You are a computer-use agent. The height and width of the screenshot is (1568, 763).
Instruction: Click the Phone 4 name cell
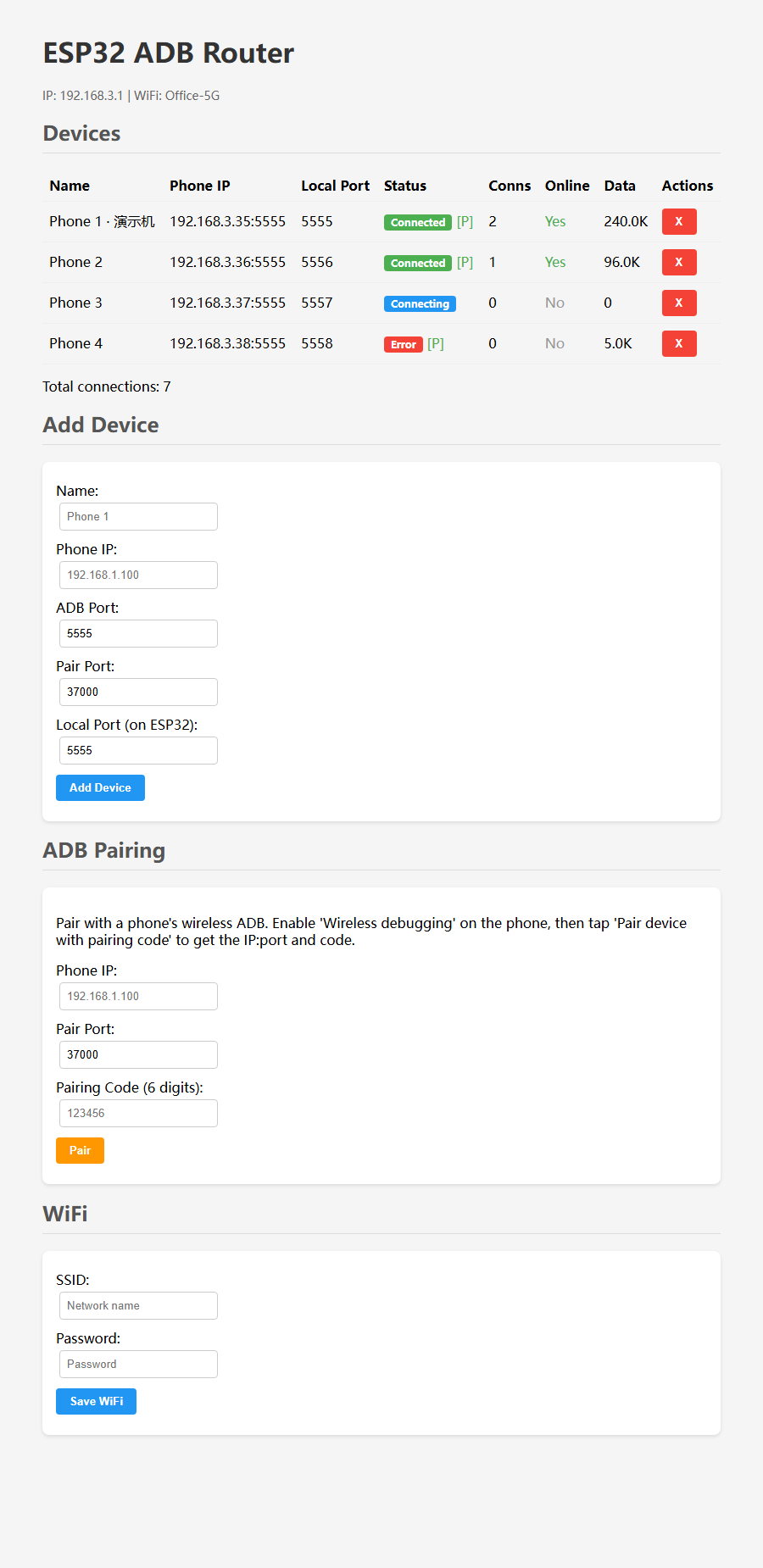click(x=75, y=343)
